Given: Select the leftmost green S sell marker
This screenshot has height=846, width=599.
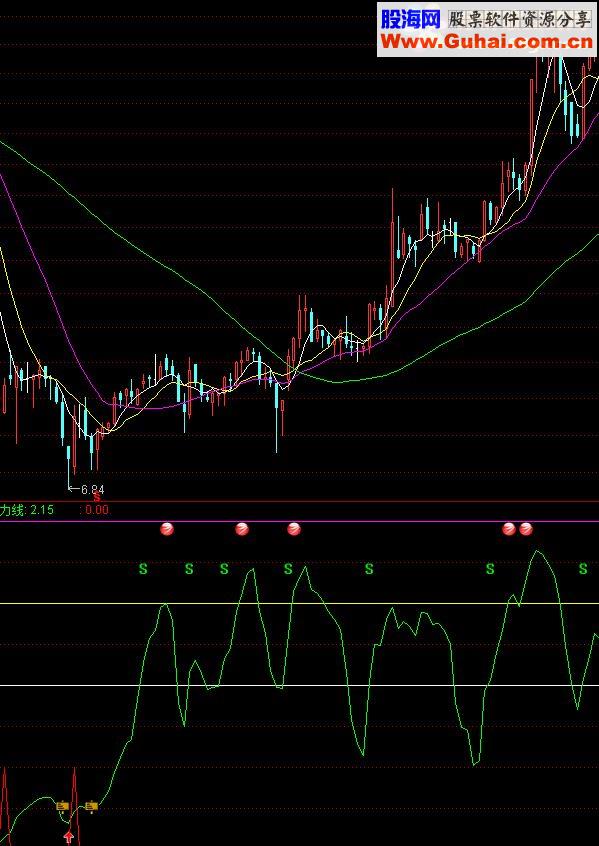Looking at the screenshot, I should 143,568.
